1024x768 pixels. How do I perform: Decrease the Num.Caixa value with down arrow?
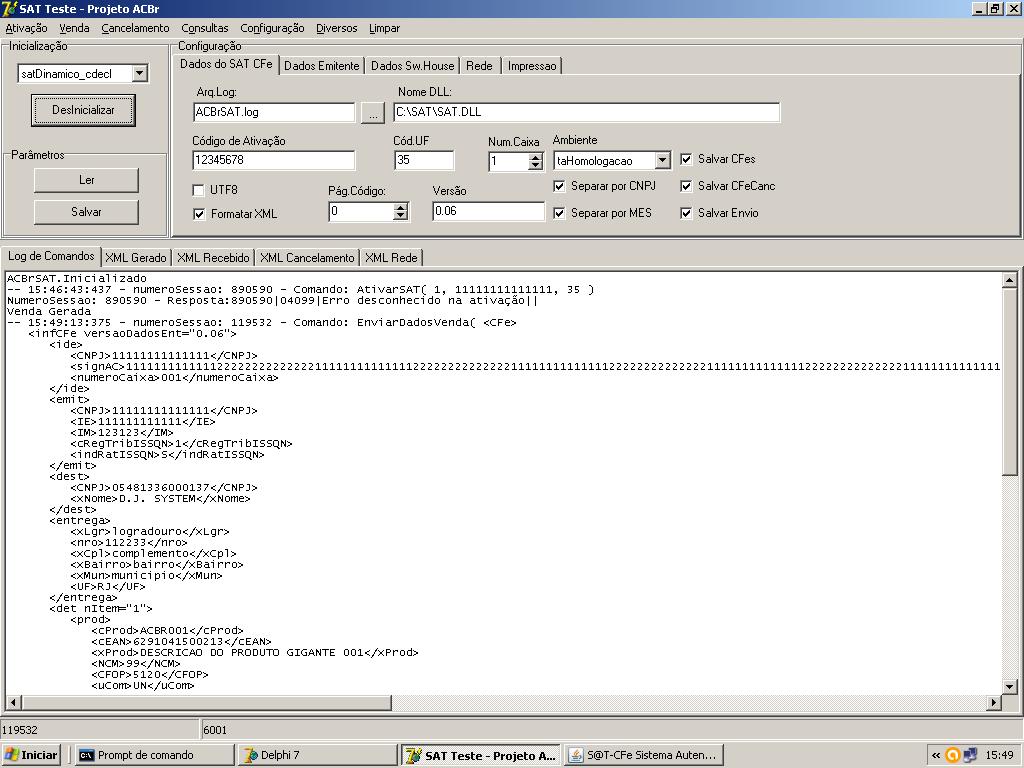click(x=536, y=165)
